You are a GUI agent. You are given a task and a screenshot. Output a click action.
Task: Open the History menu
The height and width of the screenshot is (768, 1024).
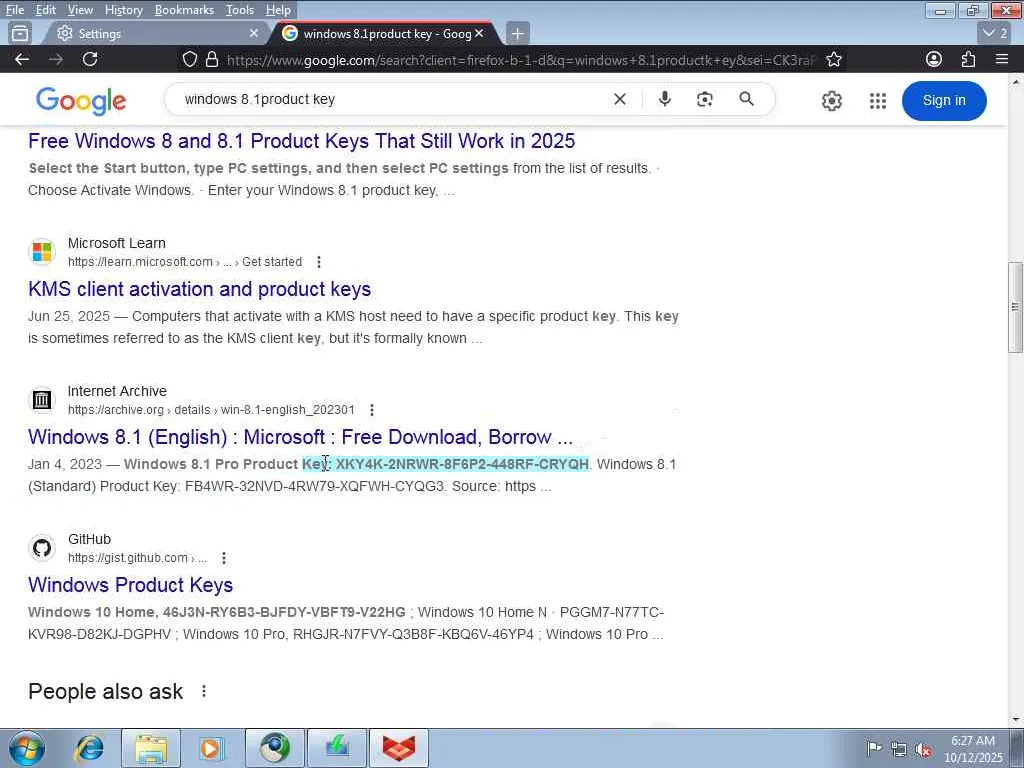(x=123, y=10)
